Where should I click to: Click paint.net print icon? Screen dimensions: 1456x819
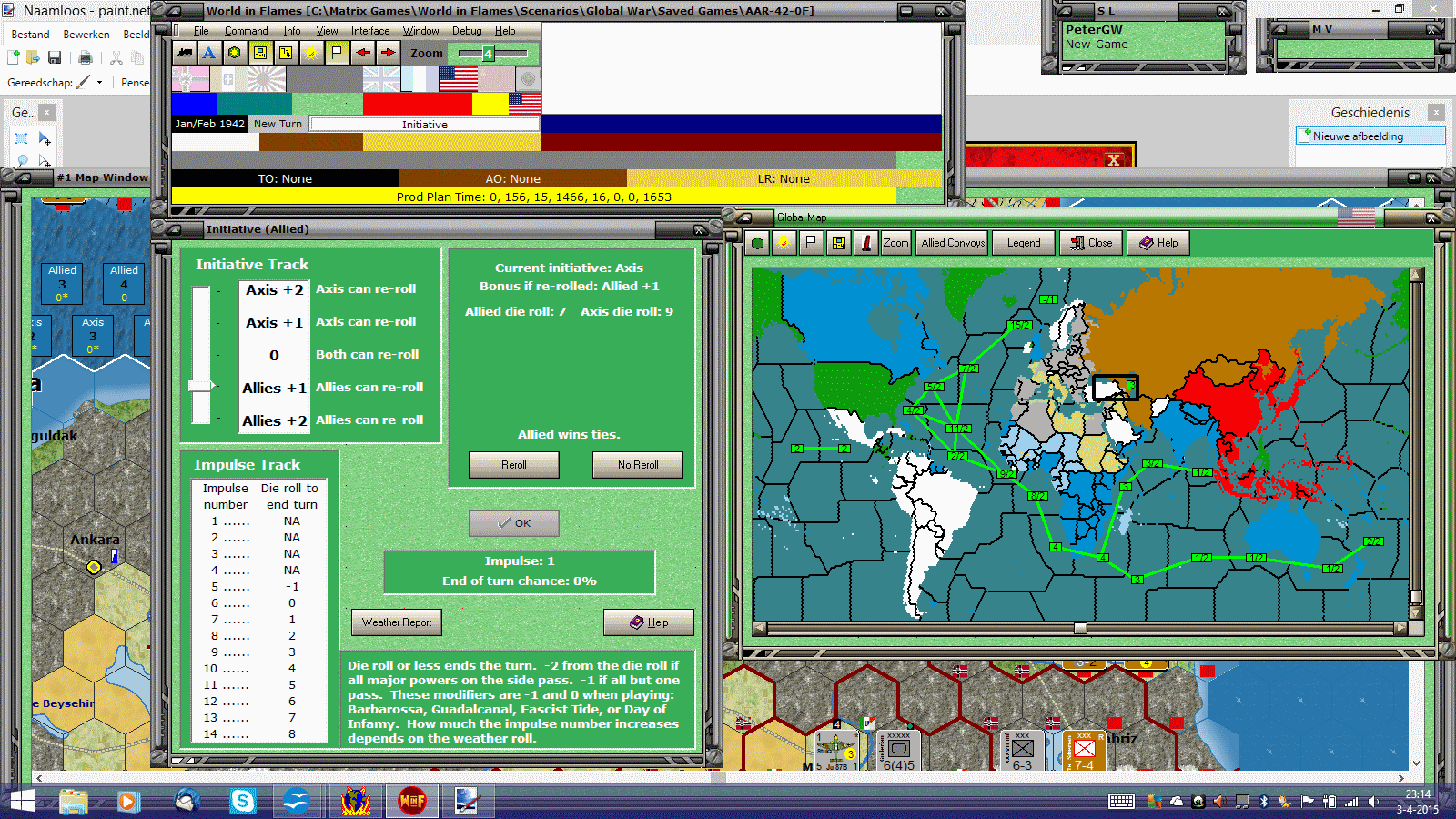[85, 57]
